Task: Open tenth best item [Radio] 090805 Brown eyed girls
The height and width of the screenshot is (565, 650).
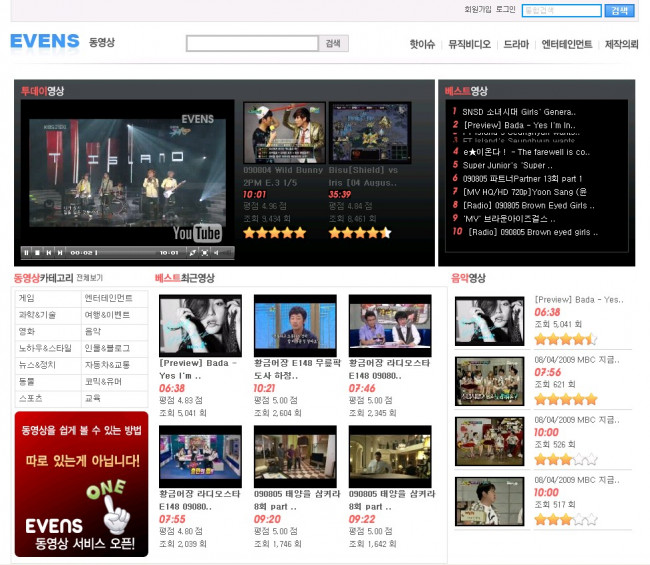Action: [x=533, y=232]
